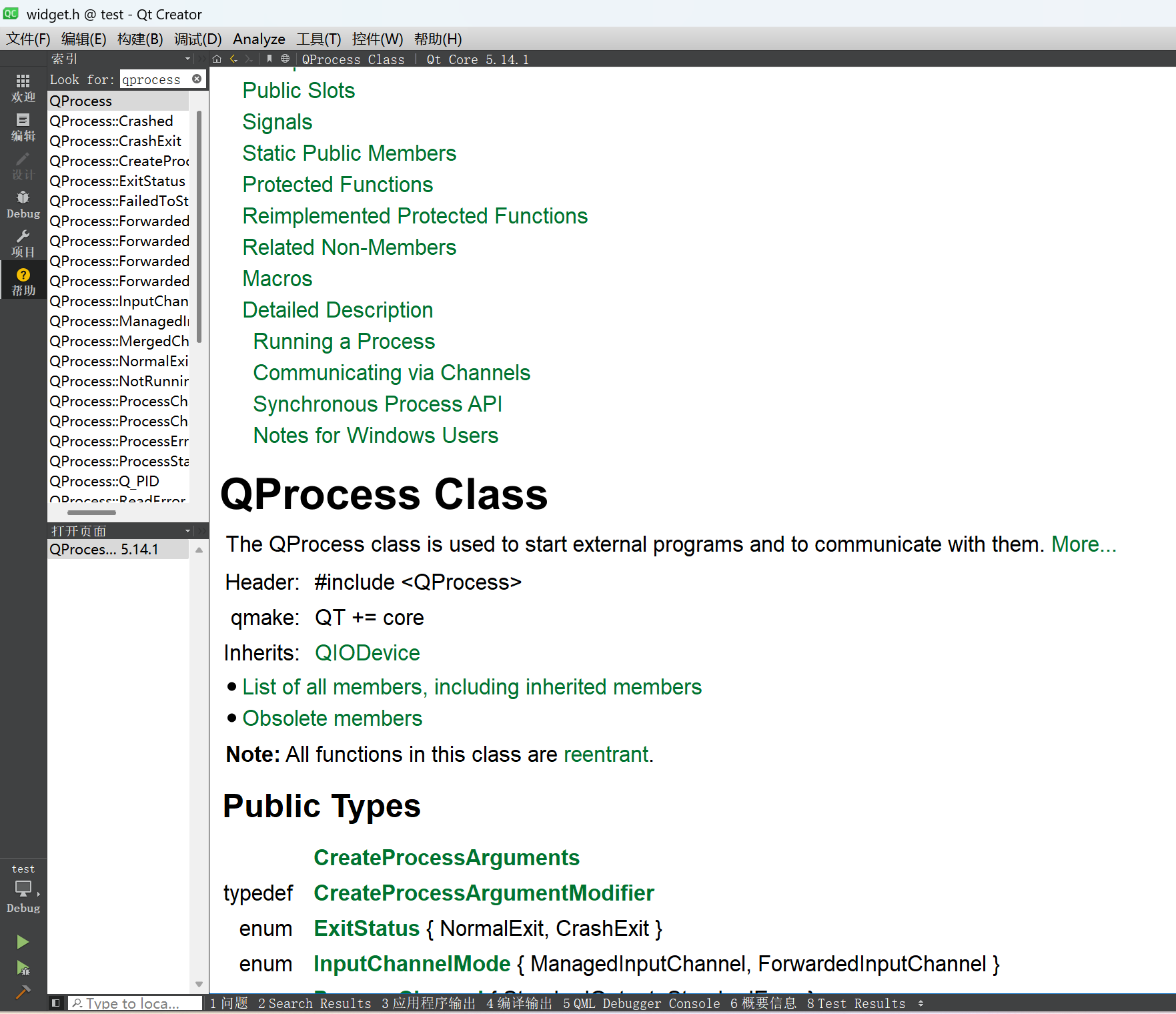Open the 欢迎 Welcome mode

click(x=23, y=88)
